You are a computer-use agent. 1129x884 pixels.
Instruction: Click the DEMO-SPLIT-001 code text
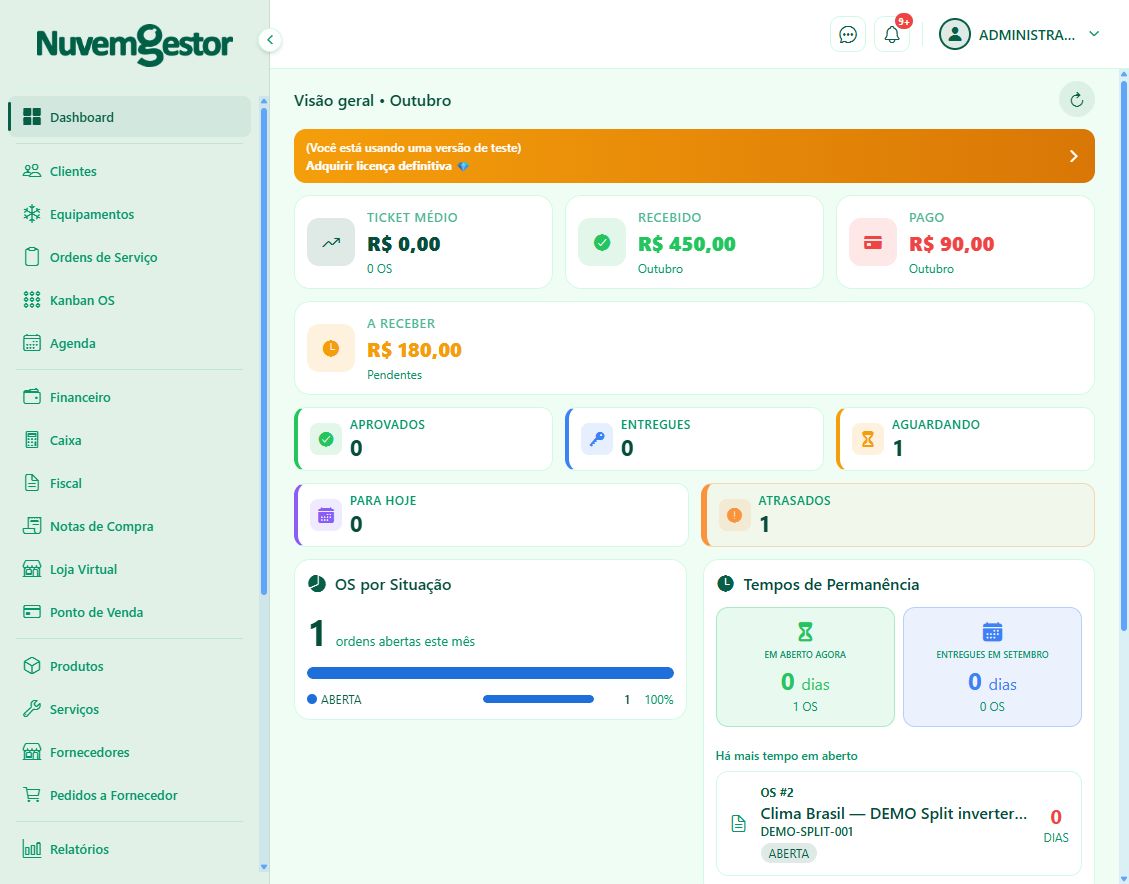pyautogui.click(x=806, y=831)
